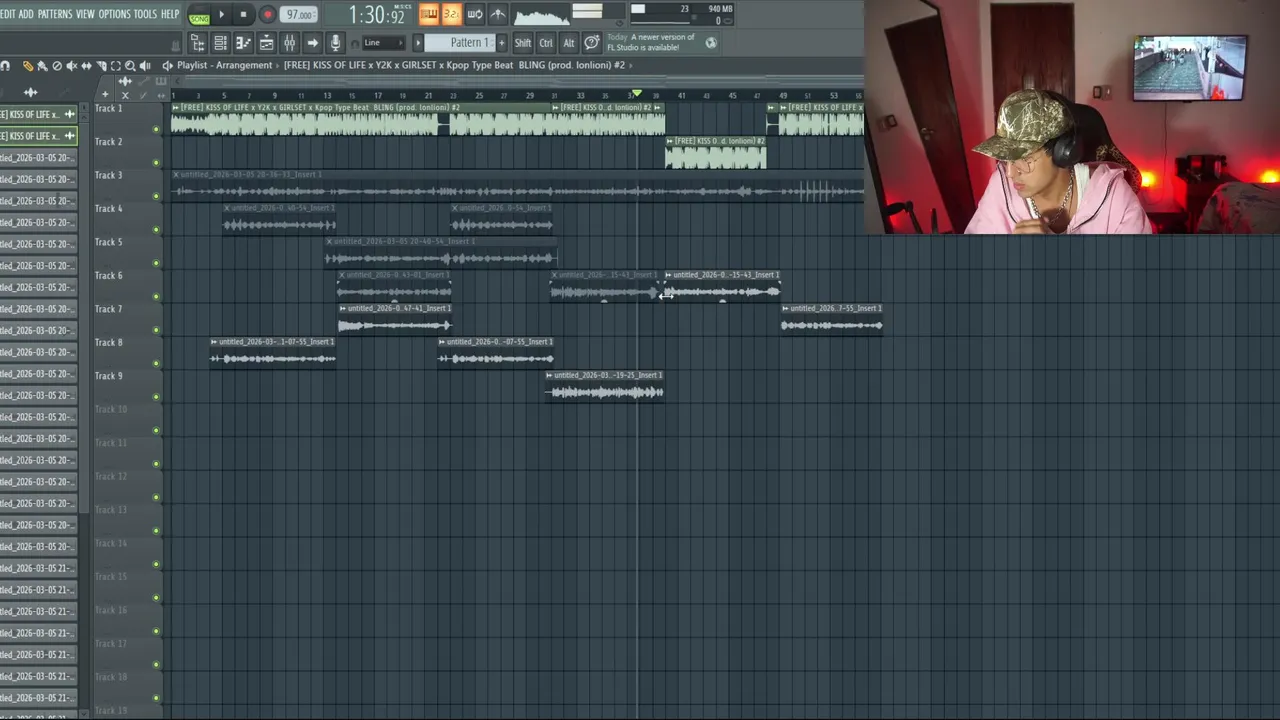Select the Zoom magnifier tool

pyautogui.click(x=130, y=65)
